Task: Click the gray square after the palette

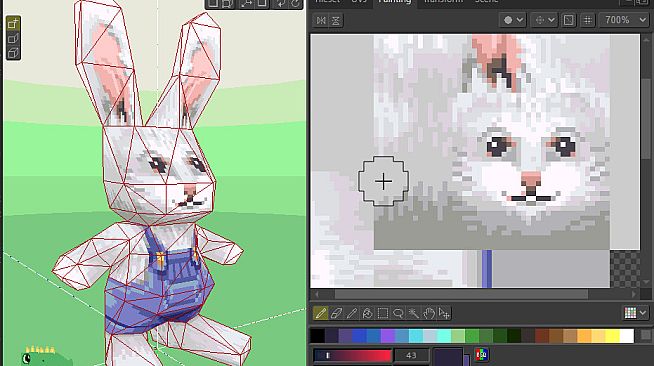Action: pos(646,335)
